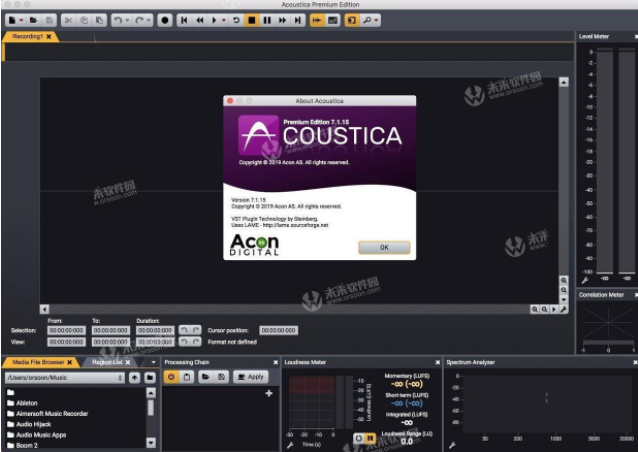The image size is (638, 452).
Task: Click the Cursor position time field
Action: click(x=279, y=330)
